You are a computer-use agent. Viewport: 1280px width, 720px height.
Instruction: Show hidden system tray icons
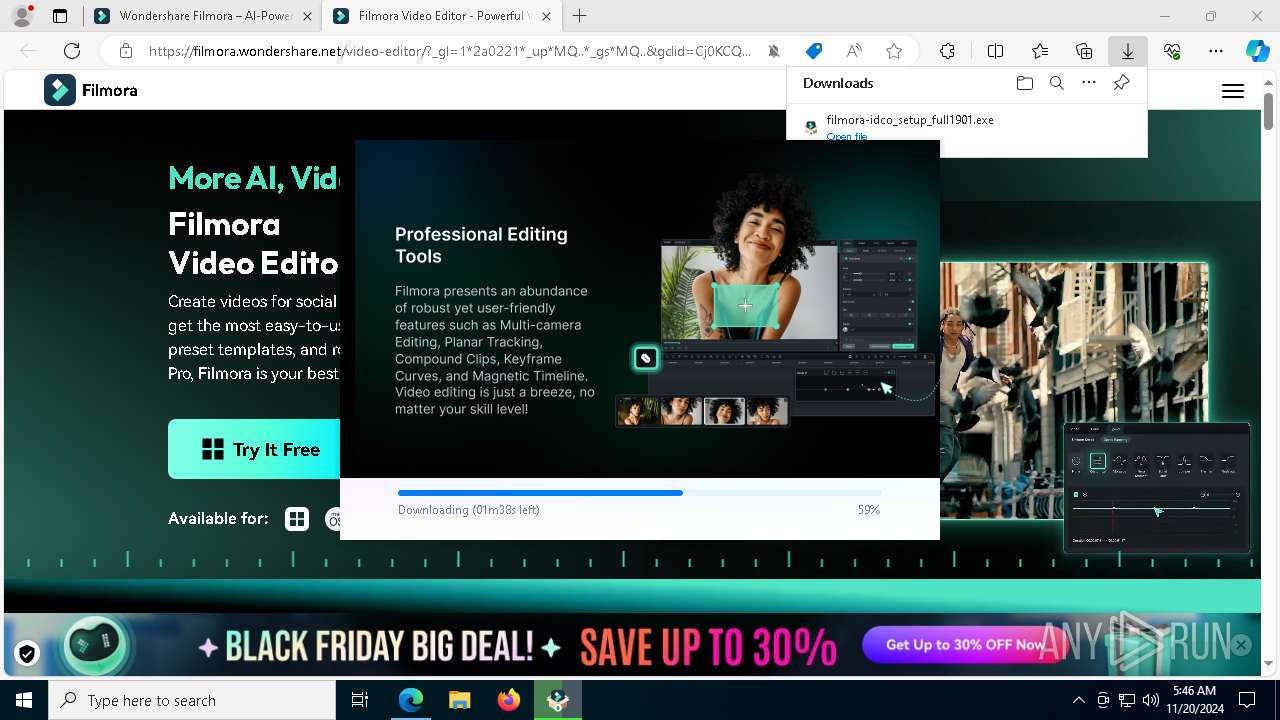click(1078, 700)
